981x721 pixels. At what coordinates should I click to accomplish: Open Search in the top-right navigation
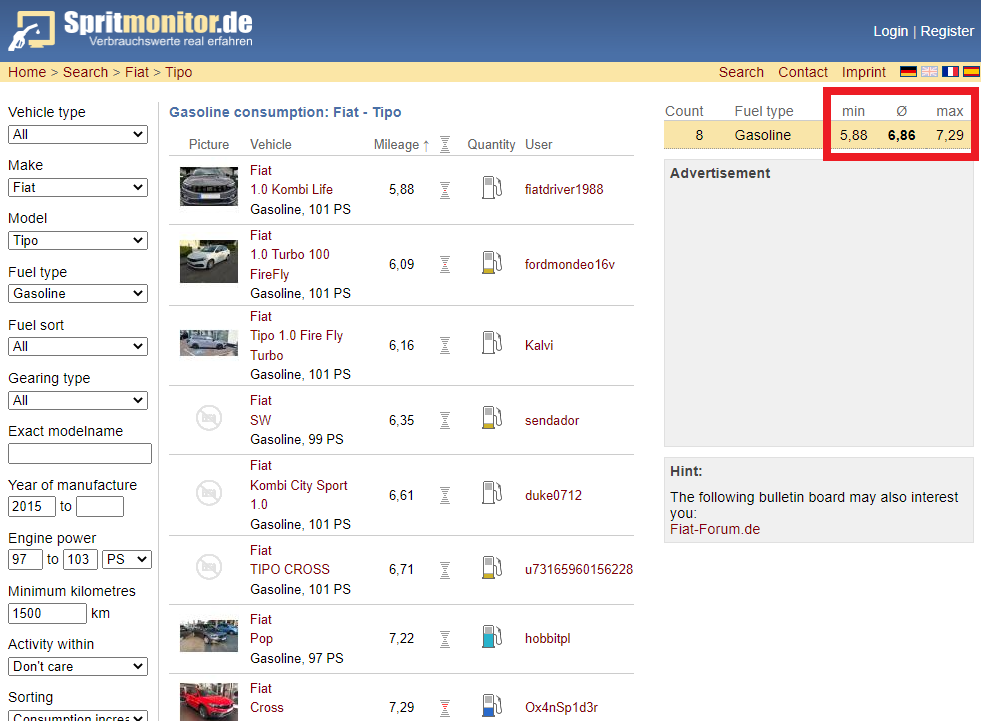tap(741, 72)
